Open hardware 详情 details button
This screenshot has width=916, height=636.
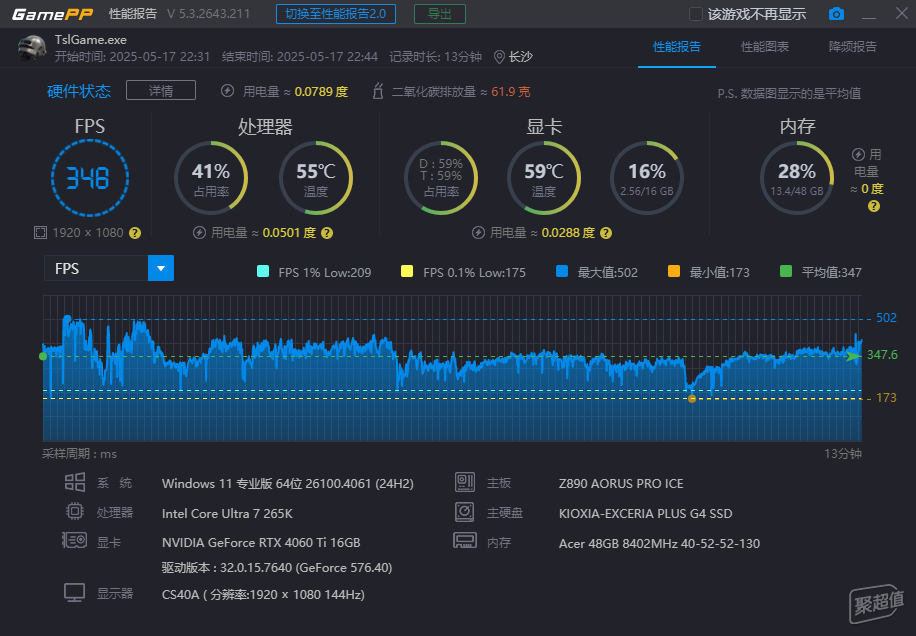161,91
